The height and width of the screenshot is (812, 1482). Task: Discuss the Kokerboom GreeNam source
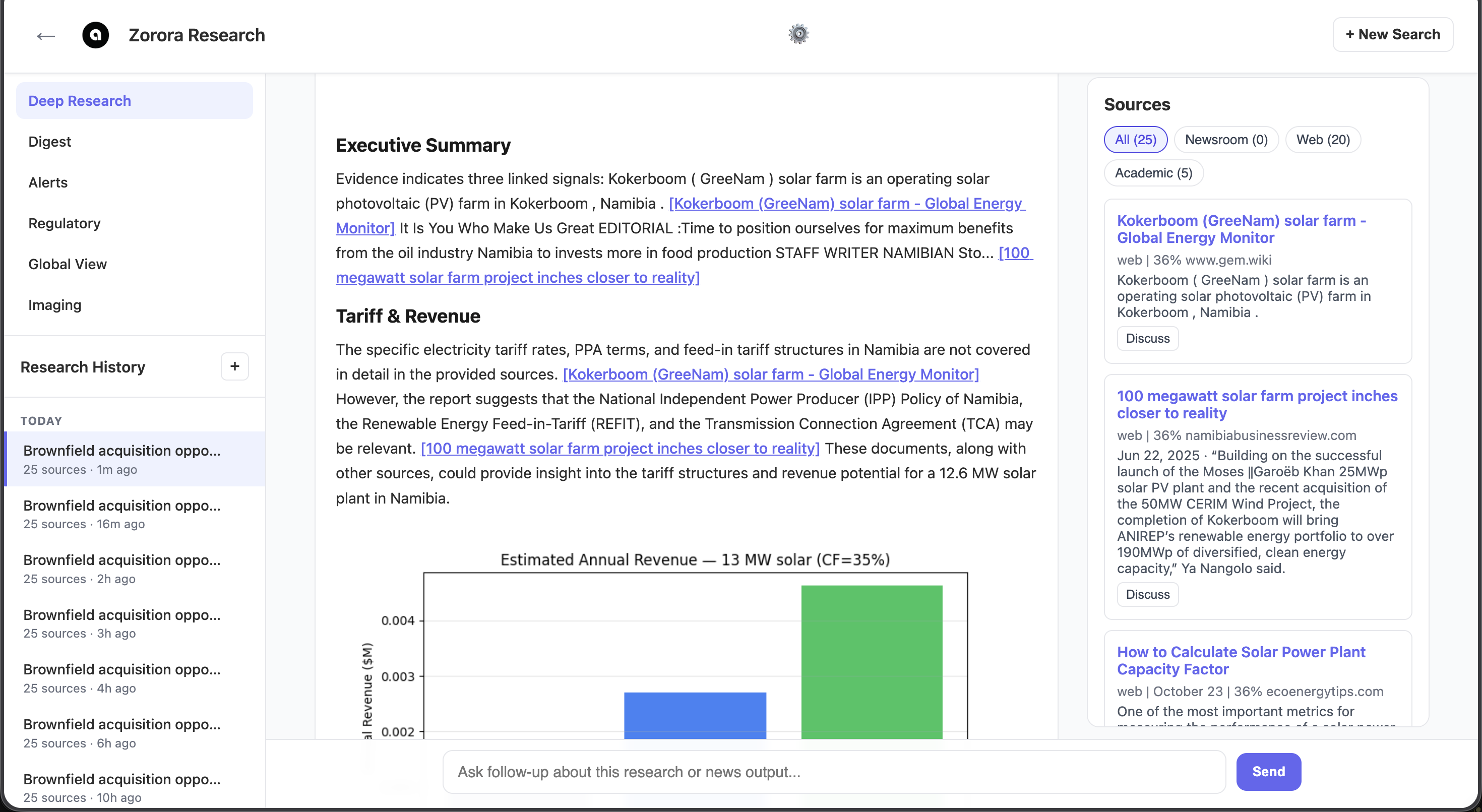point(1147,338)
